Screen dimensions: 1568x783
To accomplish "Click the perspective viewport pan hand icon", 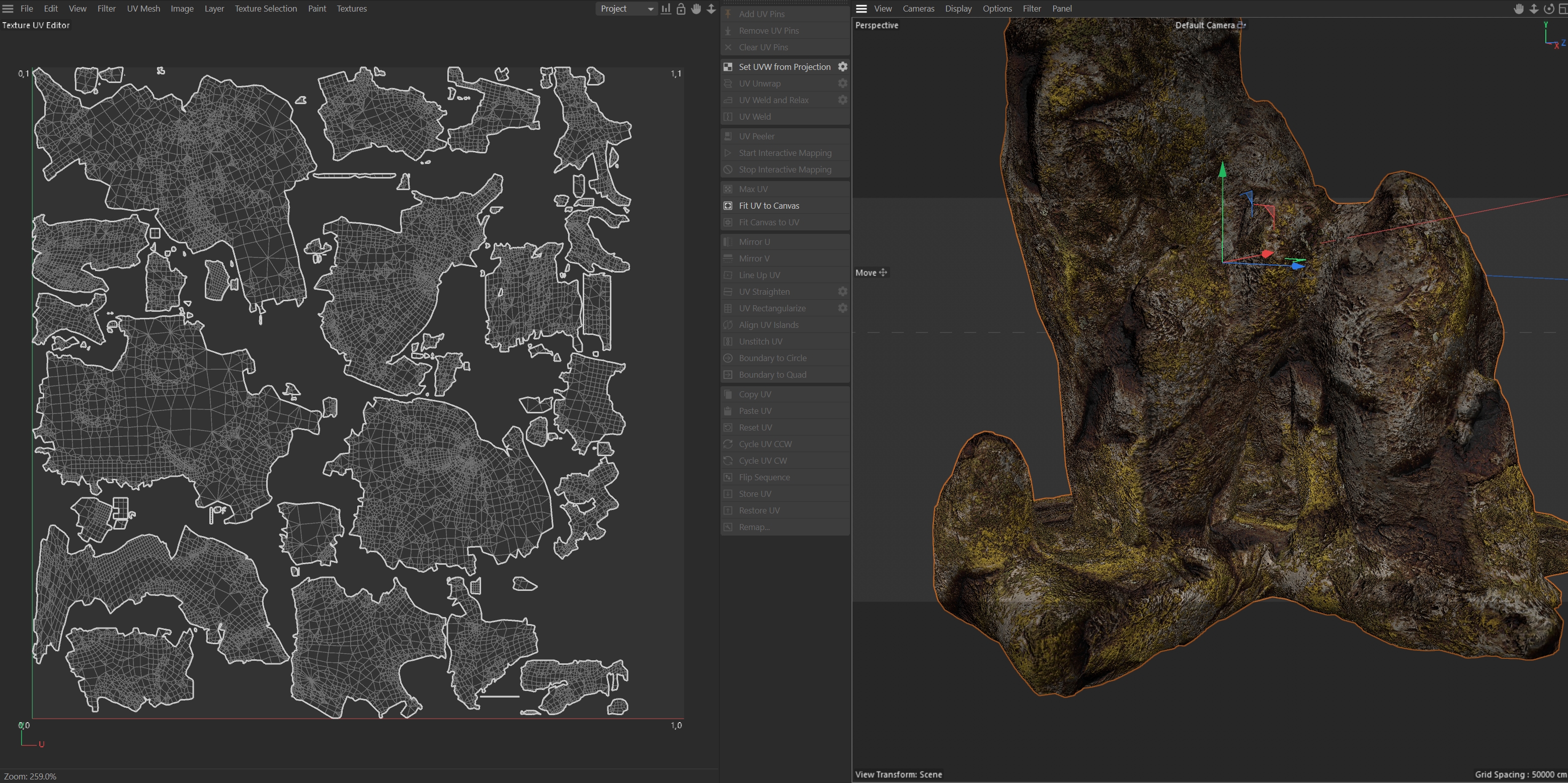I will pos(1519,9).
